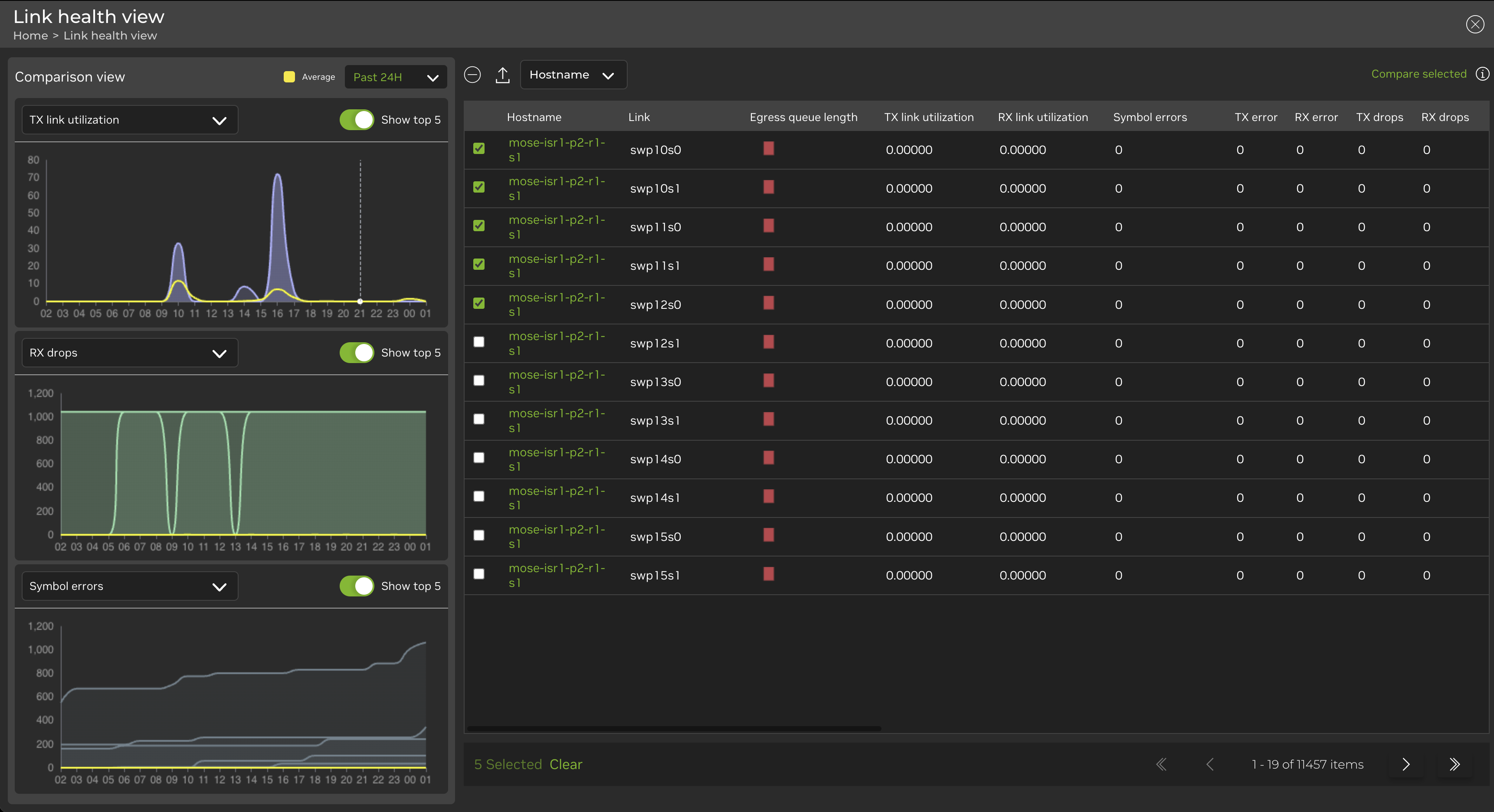
Task: Click the Home breadcrumb link
Action: (30, 36)
